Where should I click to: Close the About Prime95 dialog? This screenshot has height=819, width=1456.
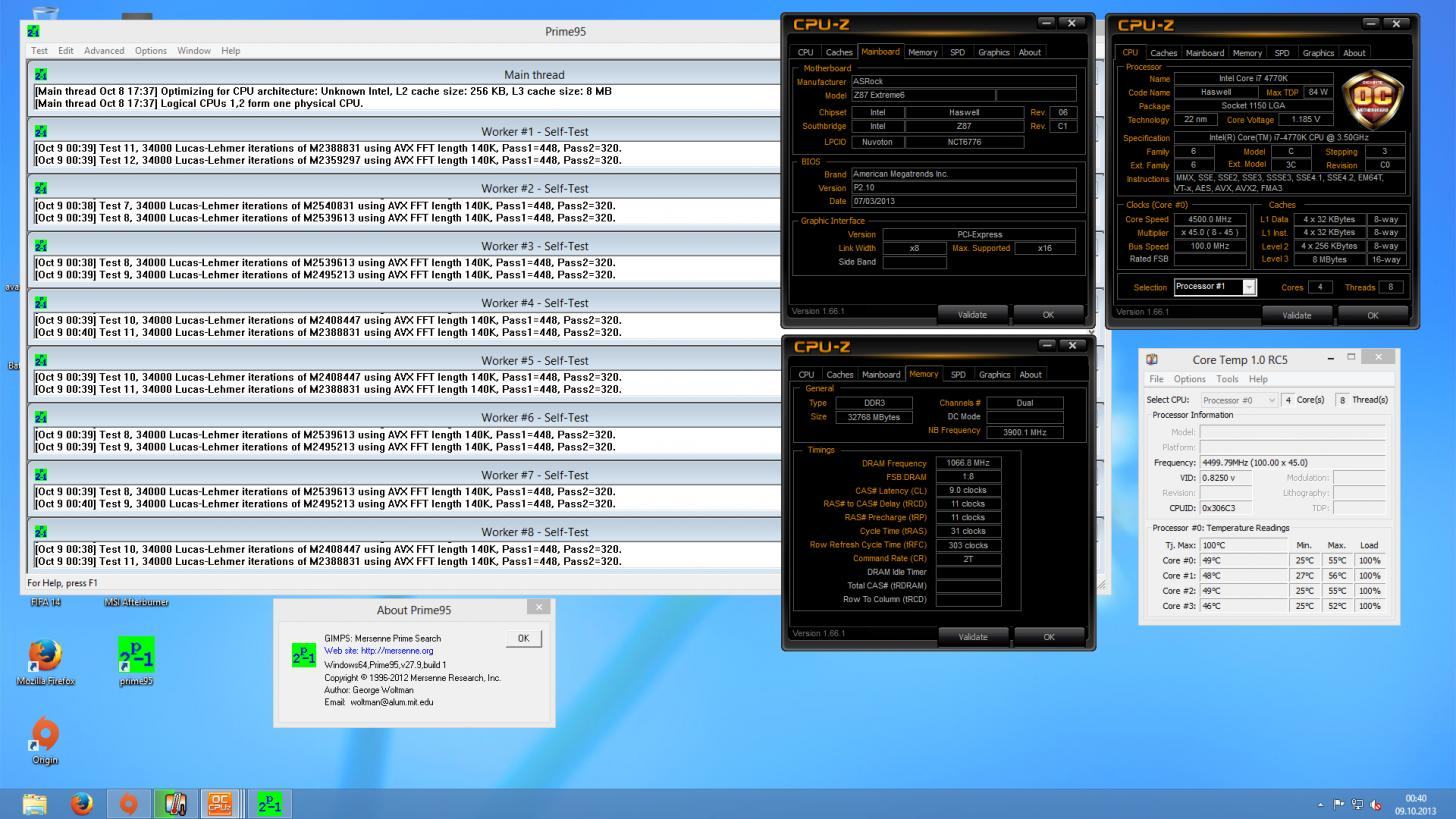coord(539,607)
